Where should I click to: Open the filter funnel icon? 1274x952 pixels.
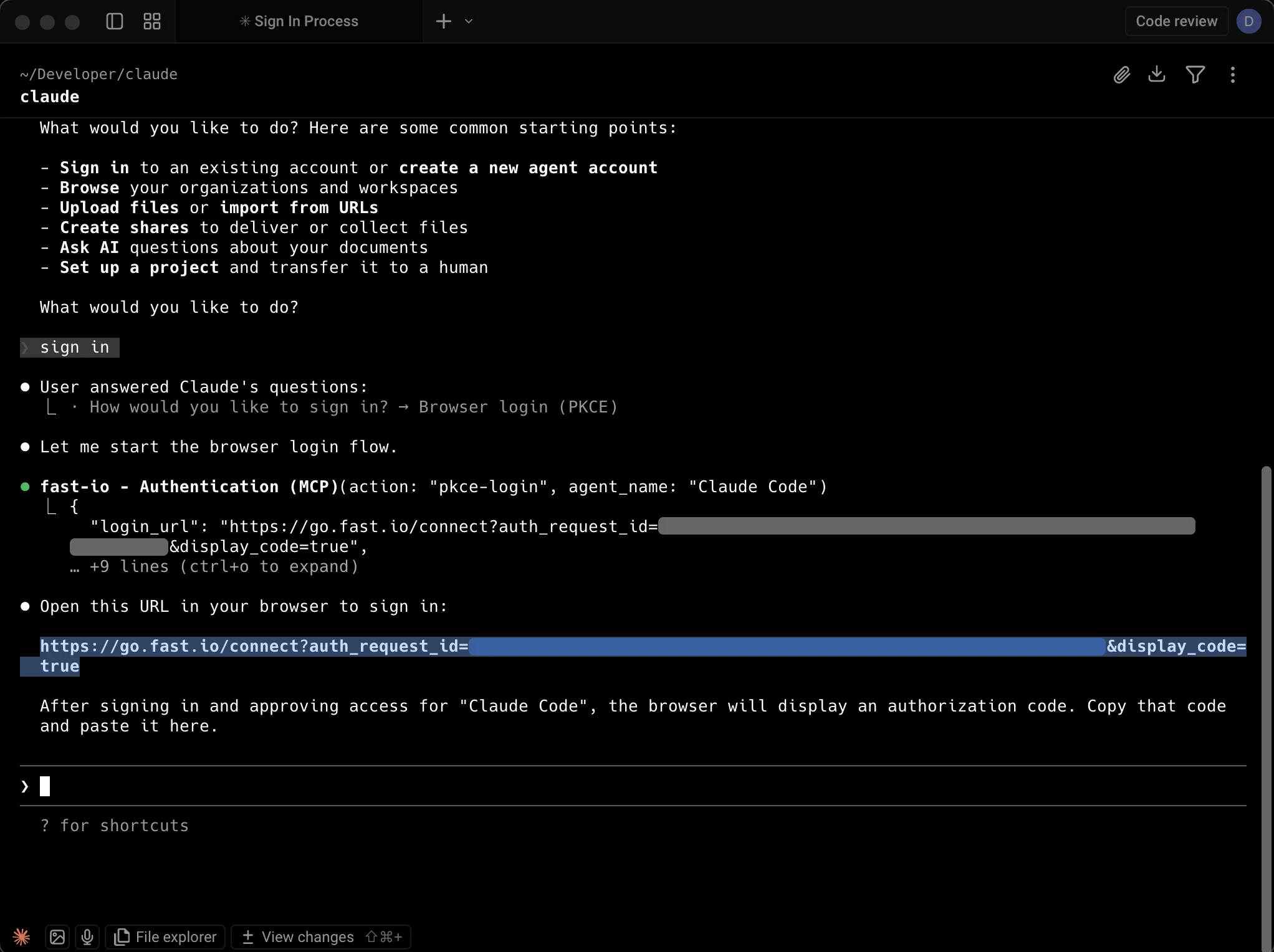point(1195,75)
